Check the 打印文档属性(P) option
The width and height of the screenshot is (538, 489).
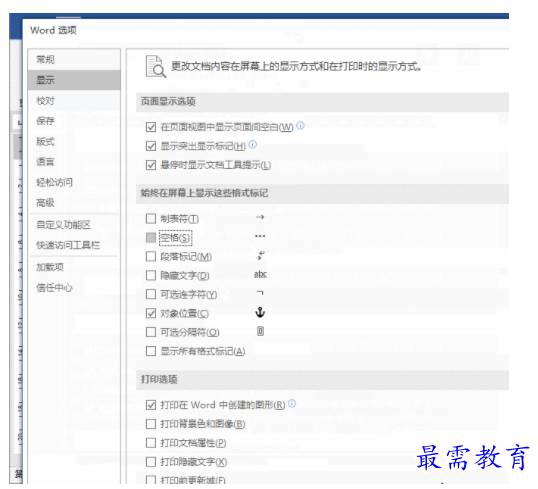tap(151, 443)
